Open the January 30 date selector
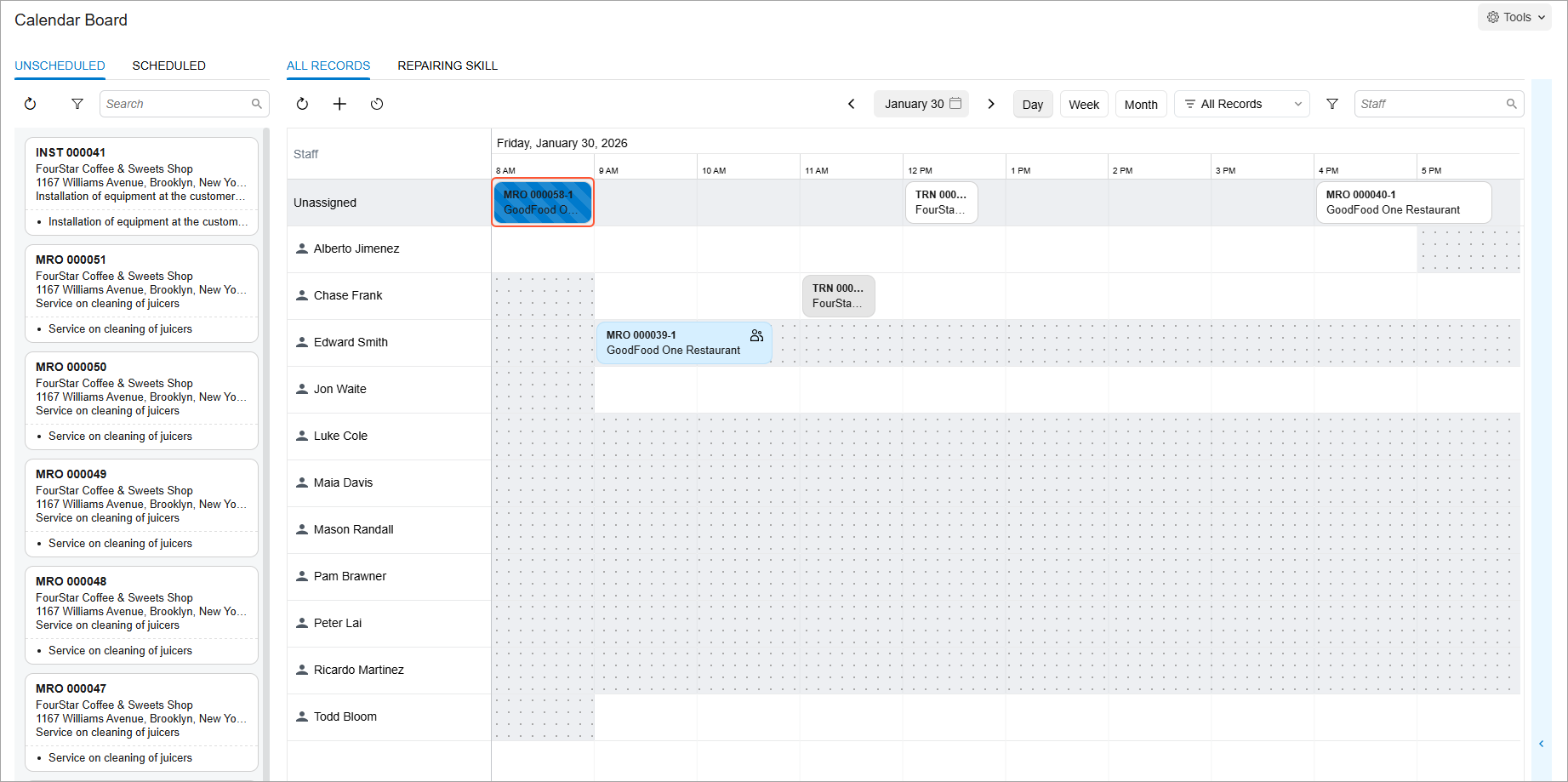This screenshot has width=1568, height=782. click(921, 104)
